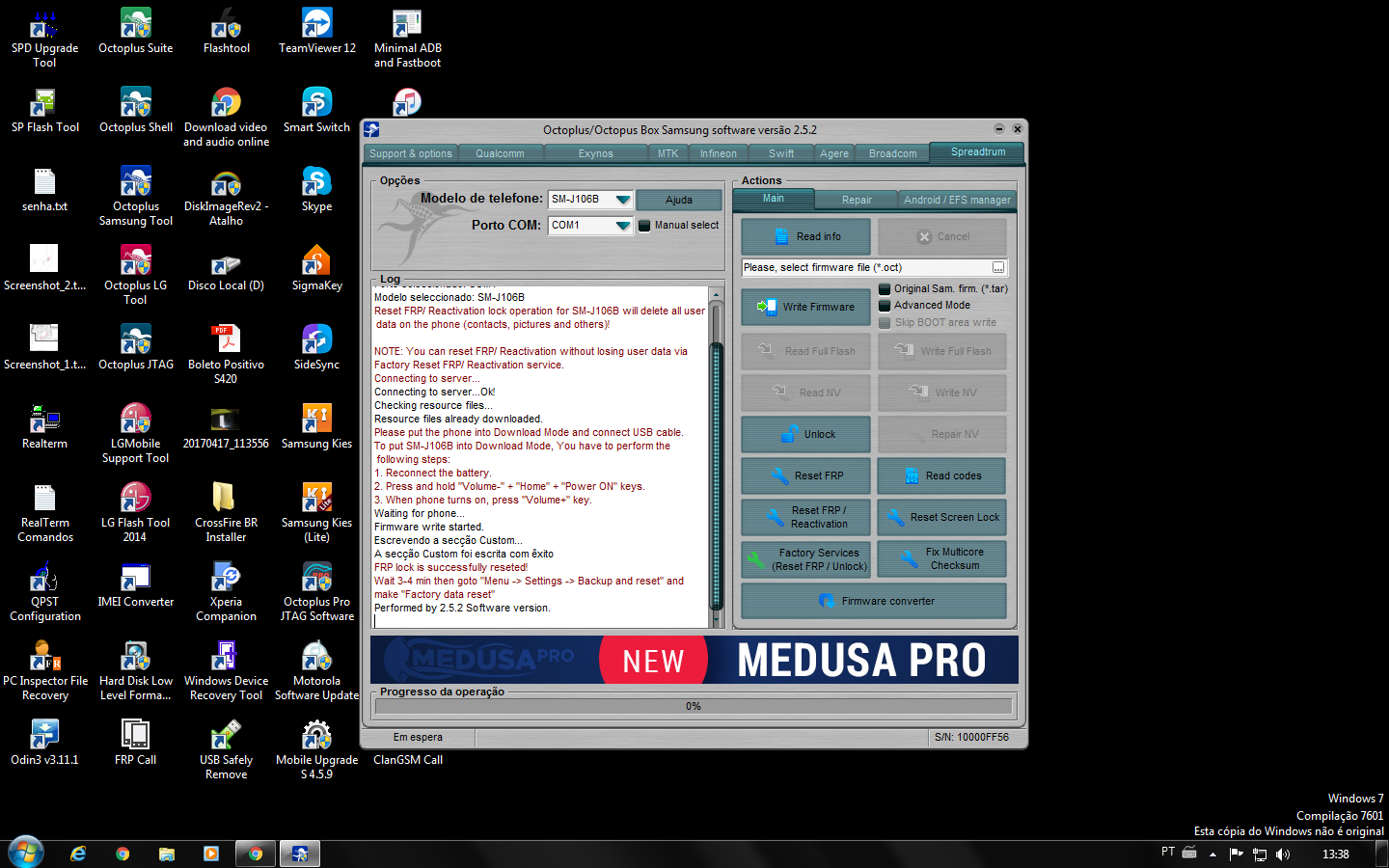Open Odin3 v3.11.1 desktop icon
The width and height of the screenshot is (1389, 868).
tap(44, 744)
